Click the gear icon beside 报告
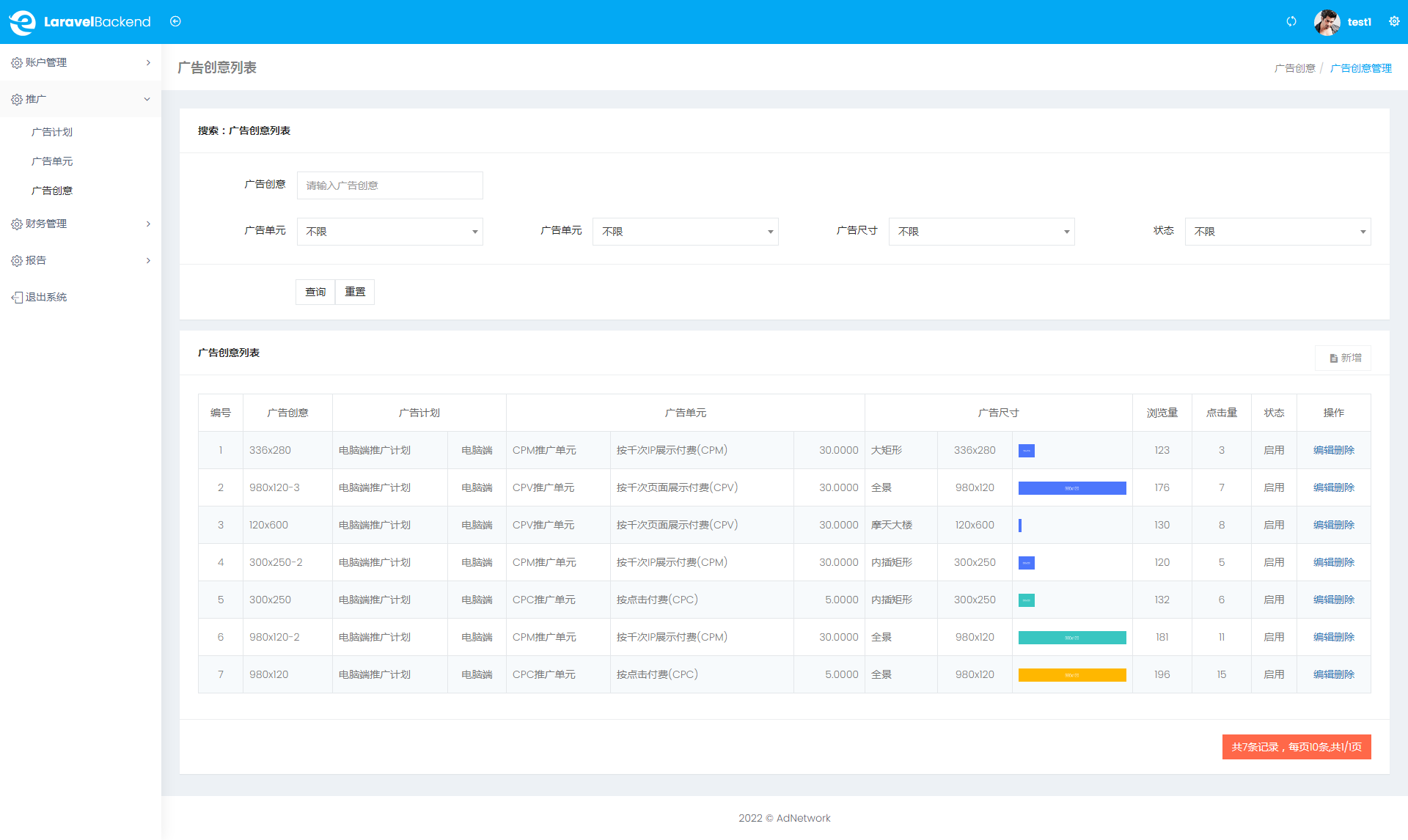Viewport: 1408px width, 840px height. (17, 261)
